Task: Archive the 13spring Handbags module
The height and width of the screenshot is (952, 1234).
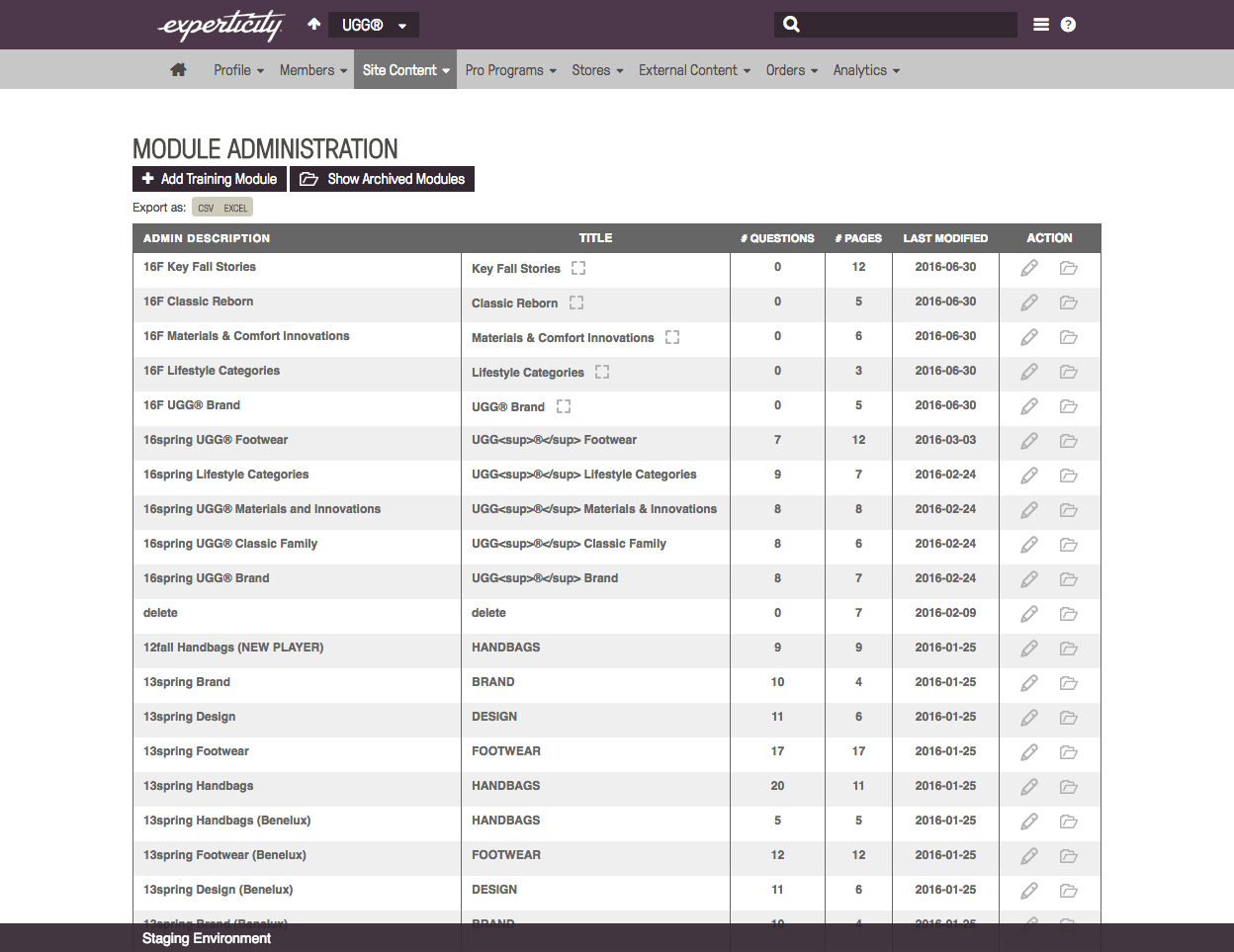Action: click(1069, 787)
